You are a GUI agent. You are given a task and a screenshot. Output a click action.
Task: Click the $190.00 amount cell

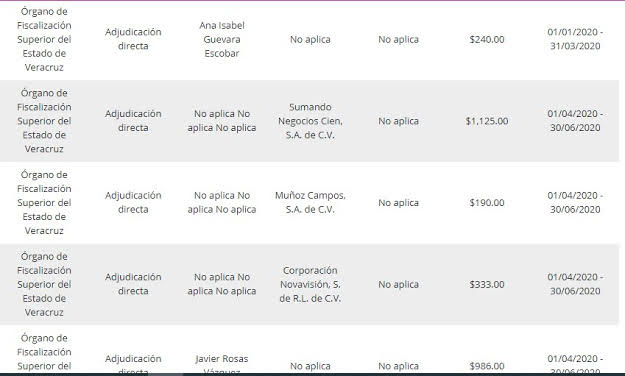click(x=487, y=203)
